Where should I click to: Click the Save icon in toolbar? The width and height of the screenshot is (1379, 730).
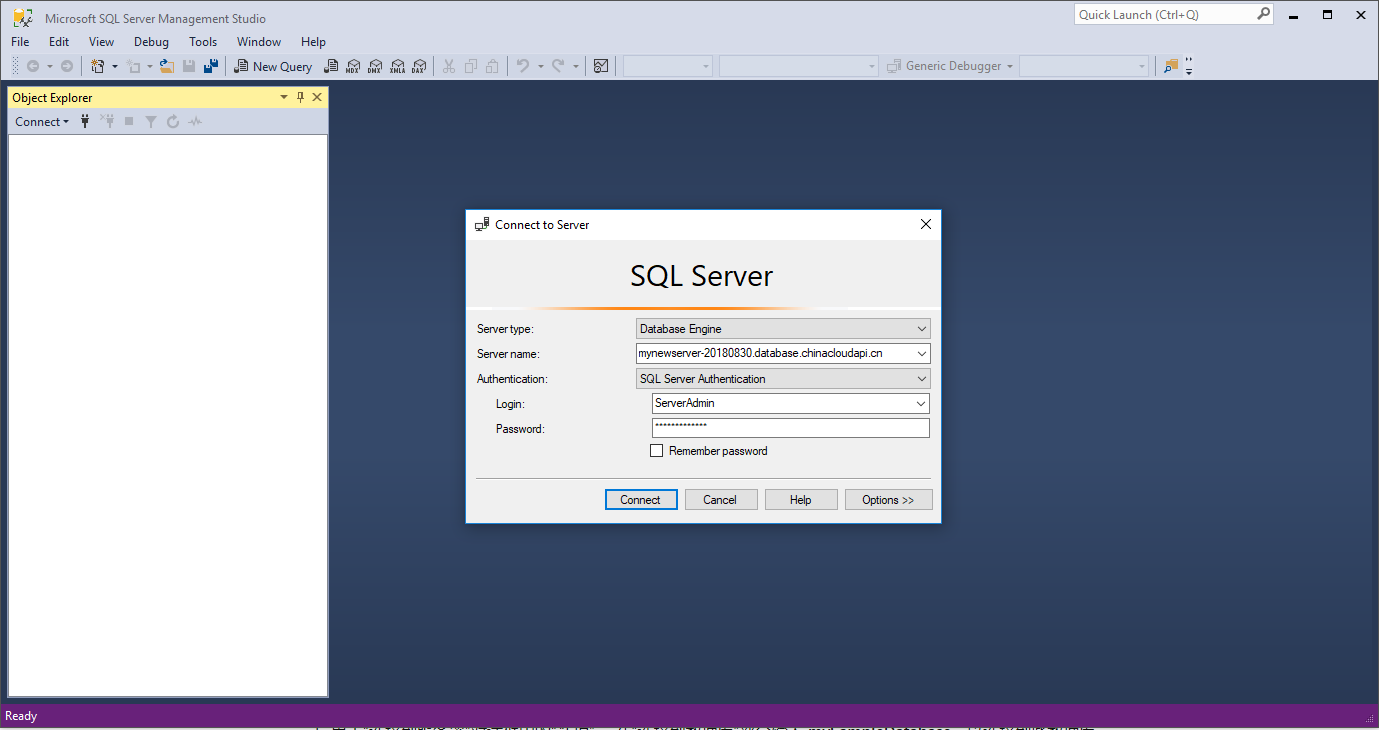click(x=189, y=66)
